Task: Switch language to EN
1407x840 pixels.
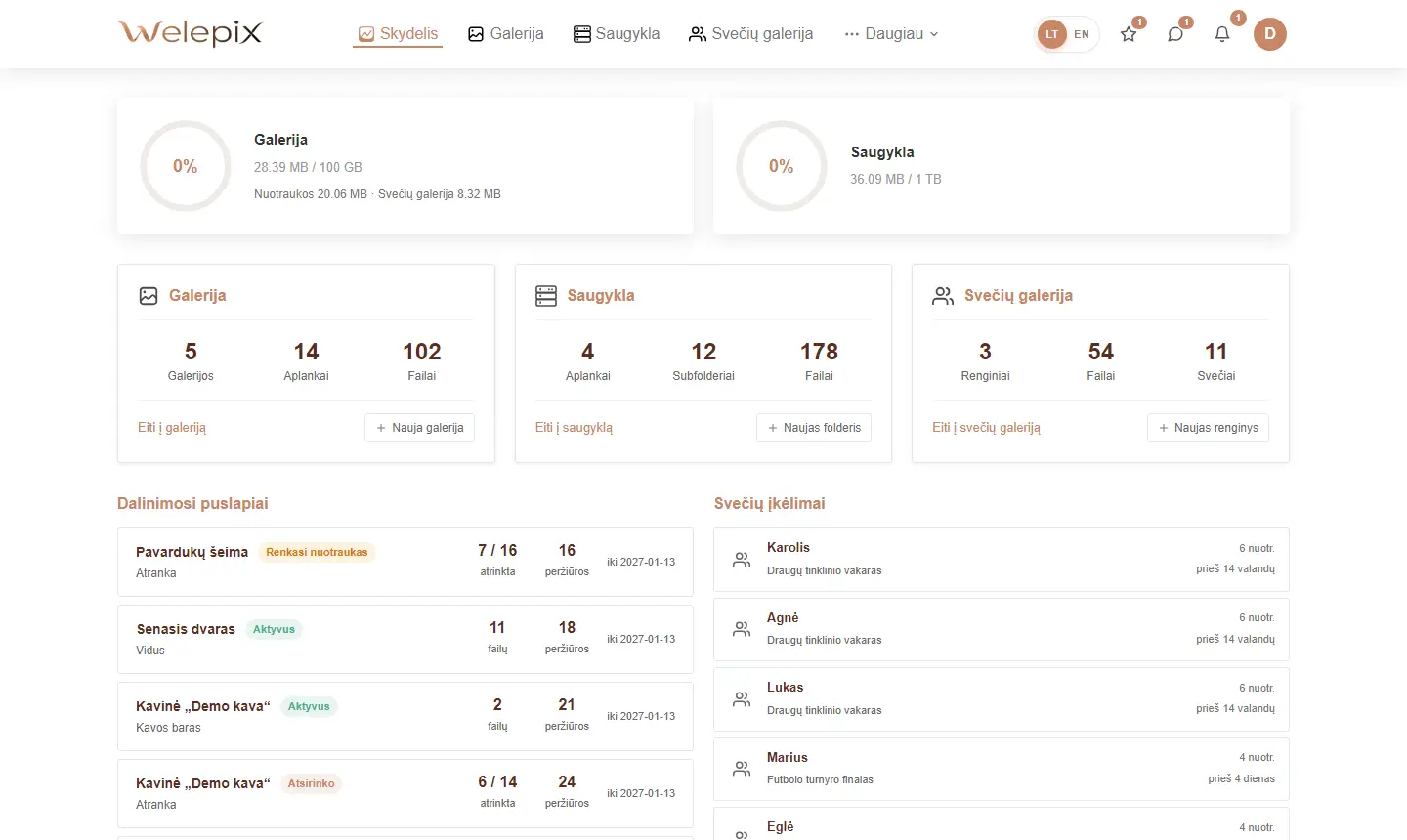Action: (1082, 34)
